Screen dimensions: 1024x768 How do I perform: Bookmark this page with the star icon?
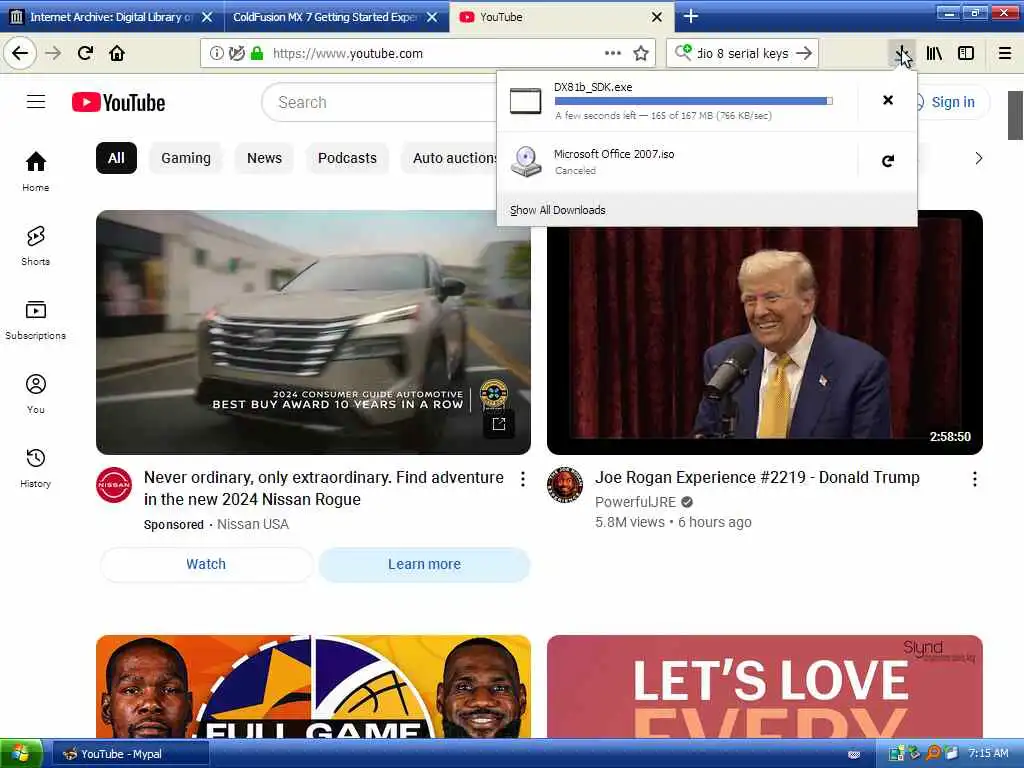[x=641, y=54]
